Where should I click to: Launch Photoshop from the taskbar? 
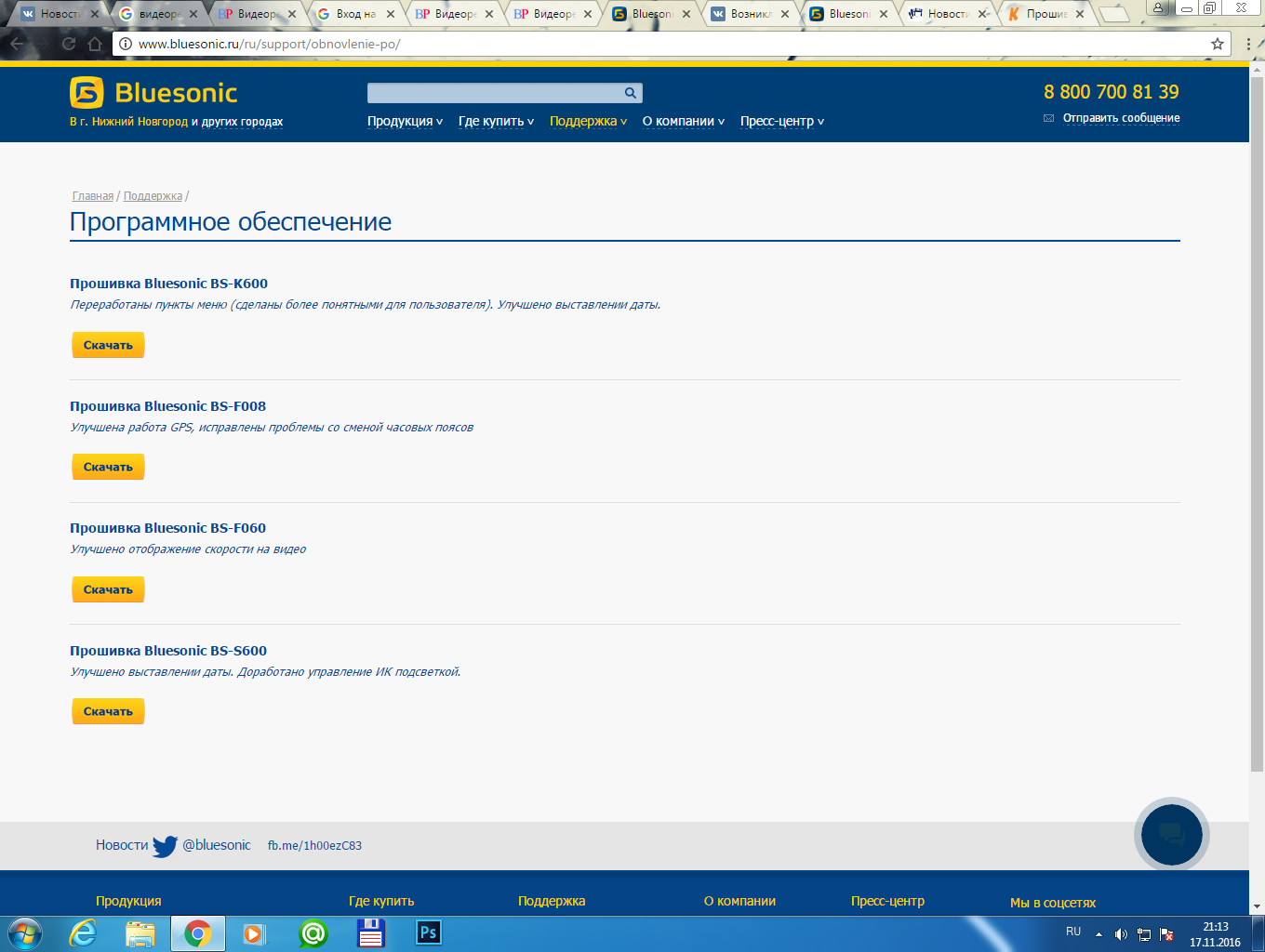pyautogui.click(x=428, y=932)
